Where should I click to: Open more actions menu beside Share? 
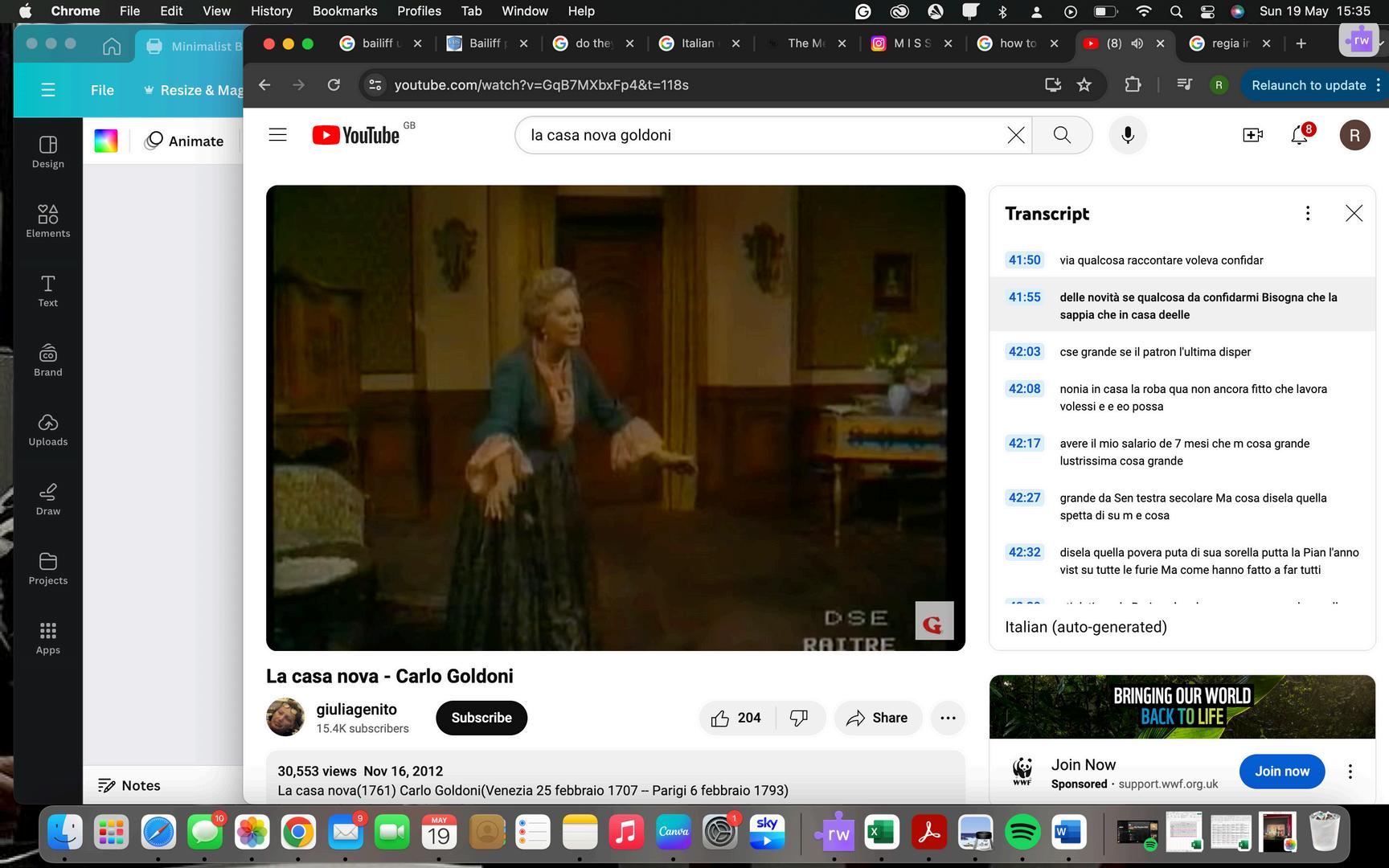point(948,718)
